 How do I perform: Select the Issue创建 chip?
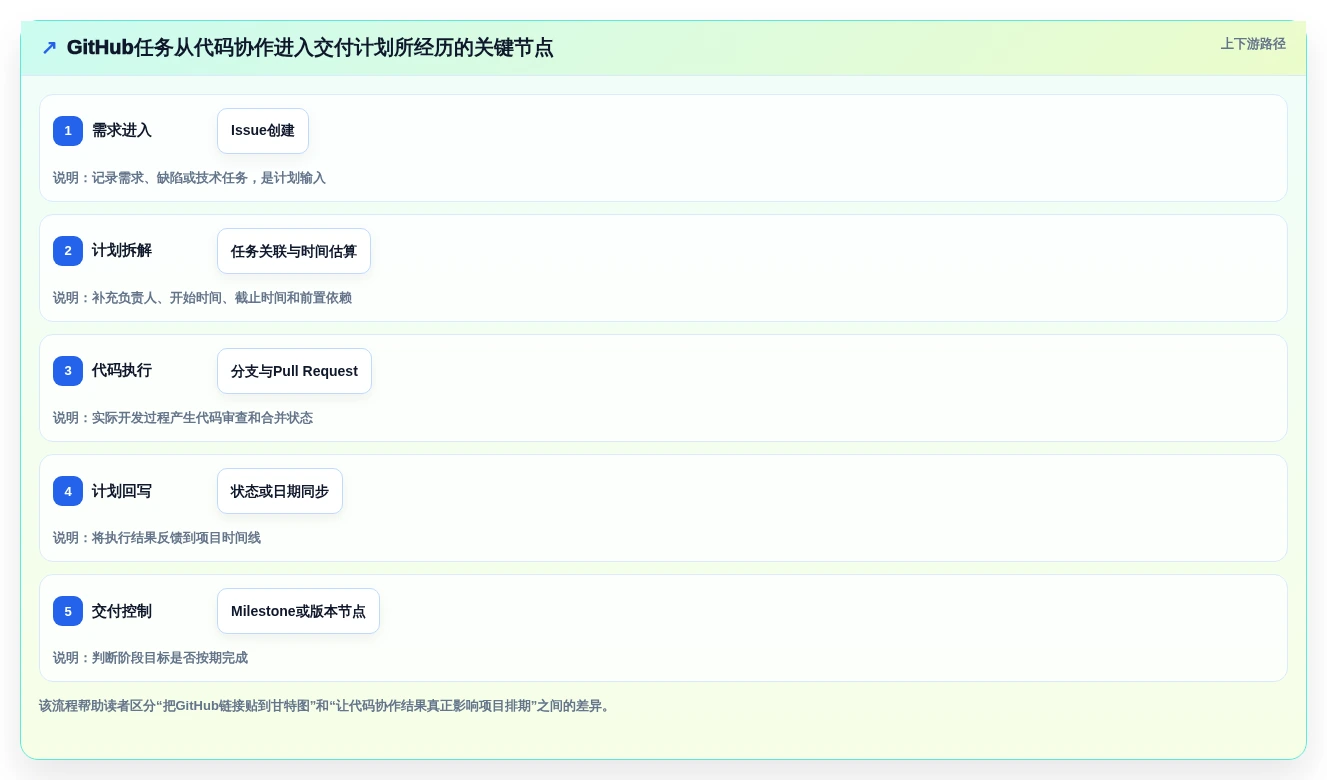coord(263,131)
